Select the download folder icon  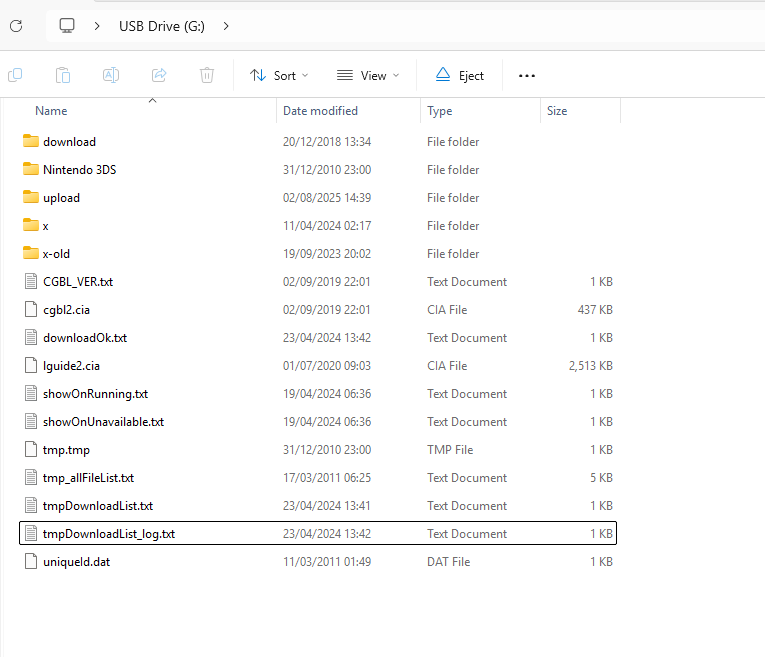coord(30,142)
